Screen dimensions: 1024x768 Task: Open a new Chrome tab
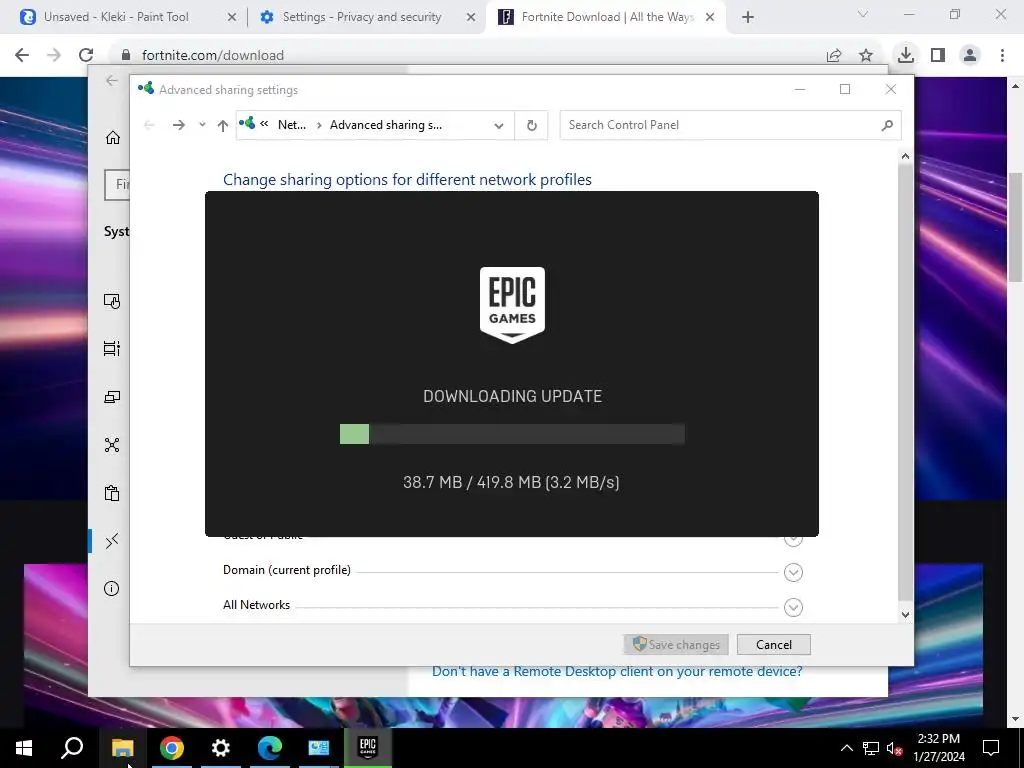(x=748, y=18)
